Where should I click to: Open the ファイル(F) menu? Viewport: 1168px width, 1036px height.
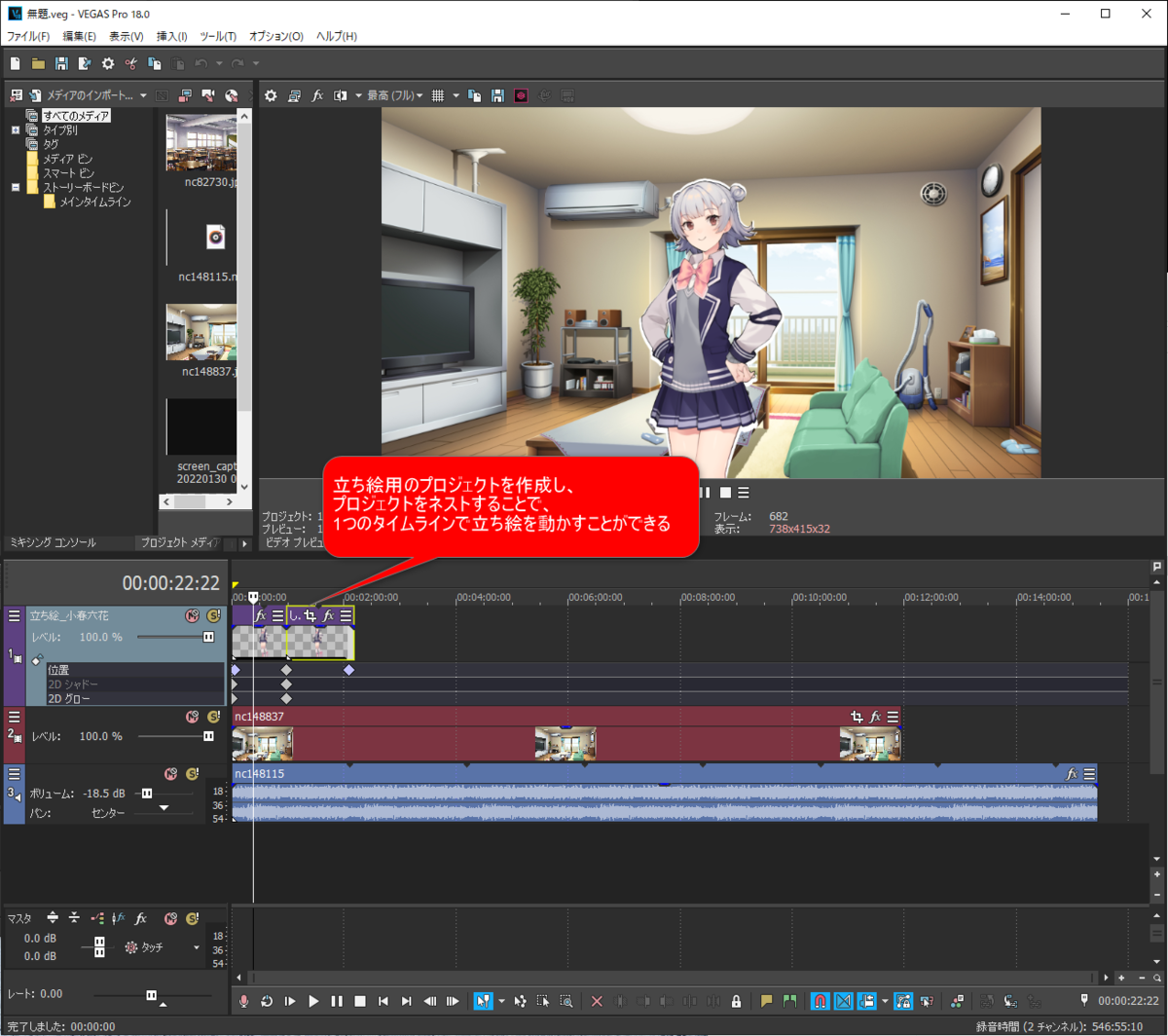point(28,36)
